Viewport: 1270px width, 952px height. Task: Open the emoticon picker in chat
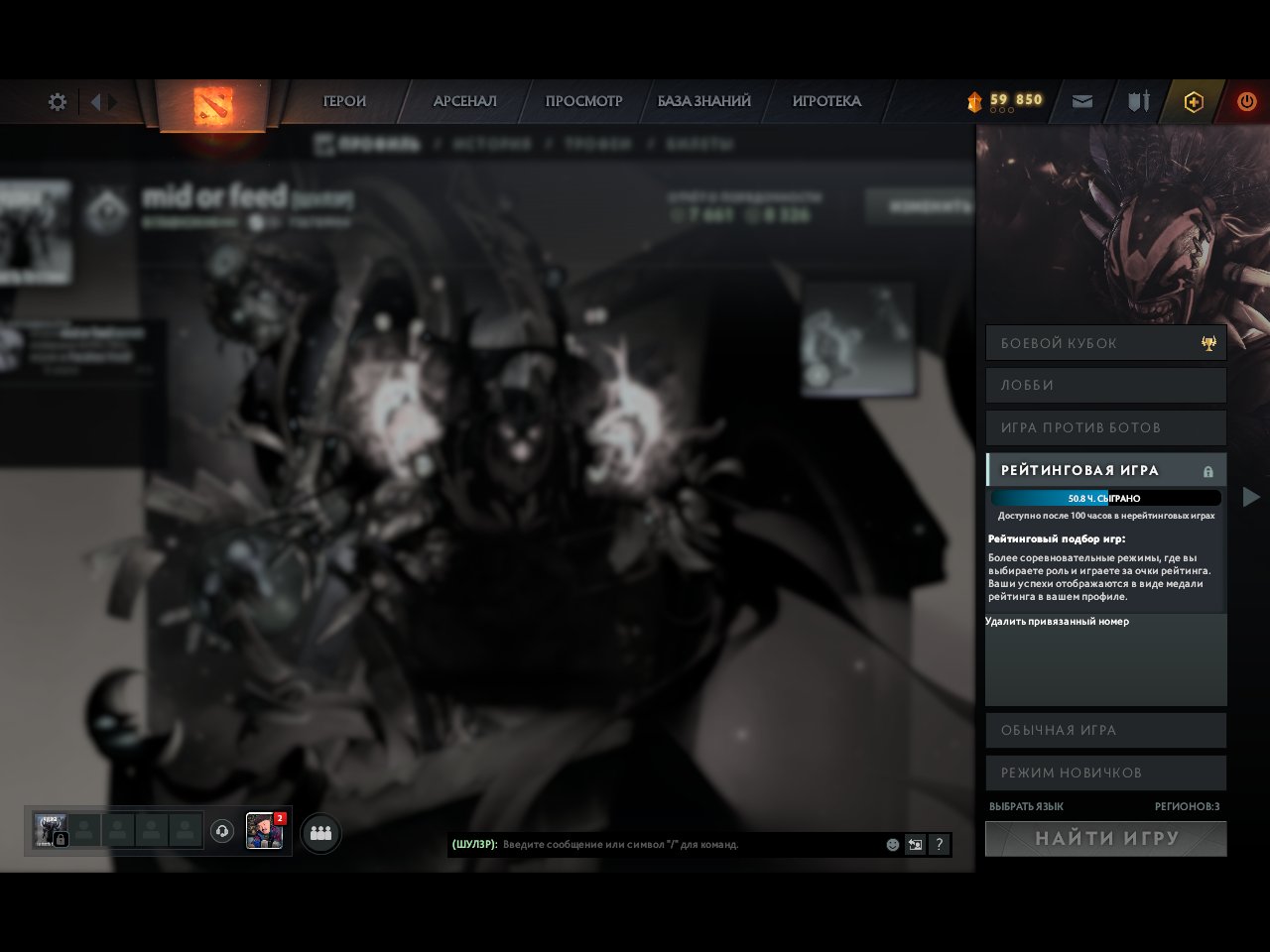point(893,845)
